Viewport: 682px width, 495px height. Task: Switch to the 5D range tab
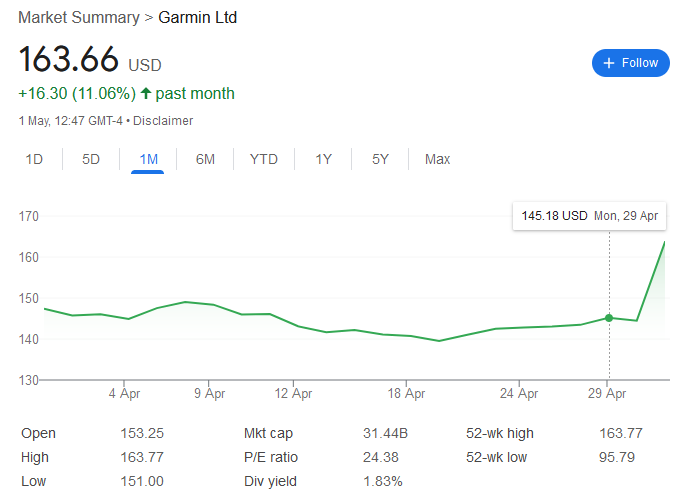[91, 159]
